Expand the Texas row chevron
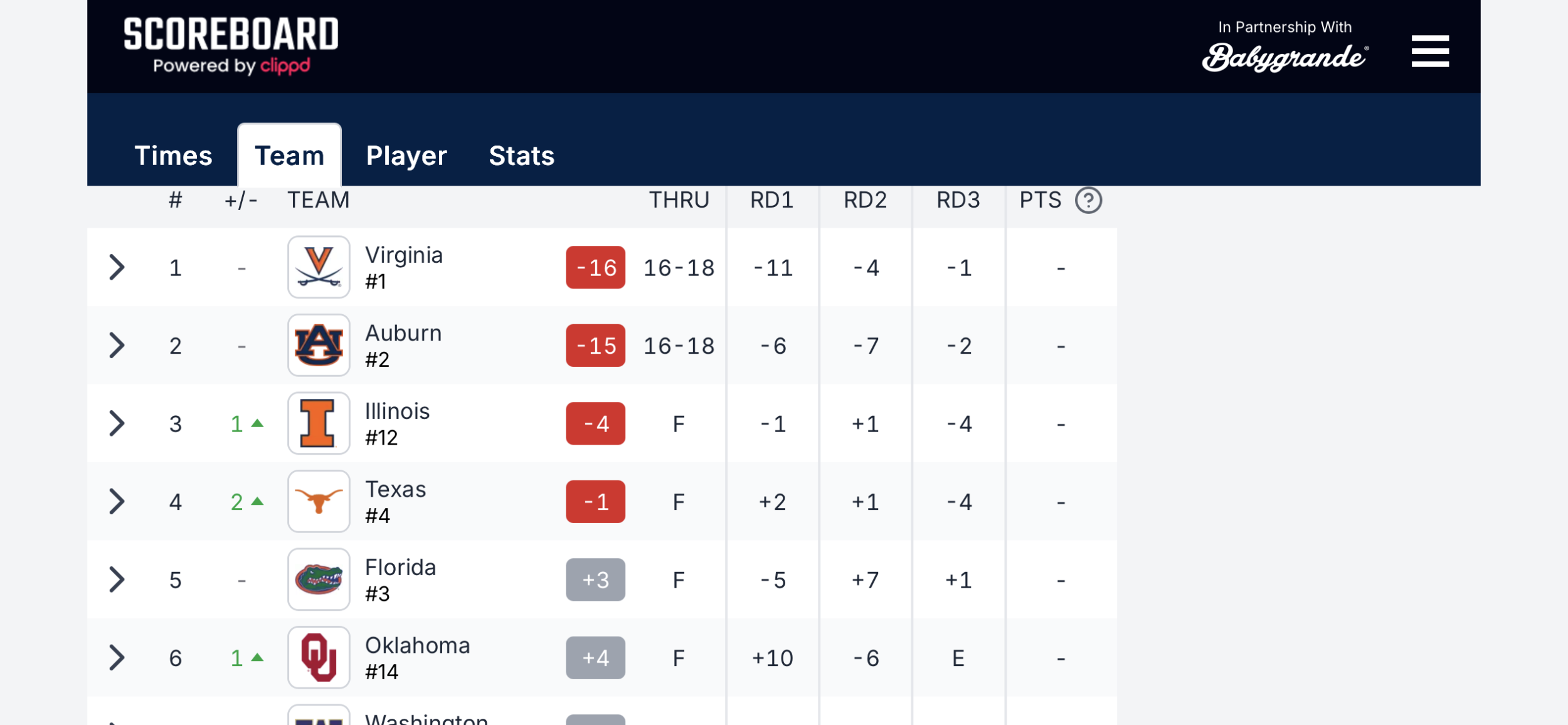This screenshot has height=725, width=1568. point(117,501)
